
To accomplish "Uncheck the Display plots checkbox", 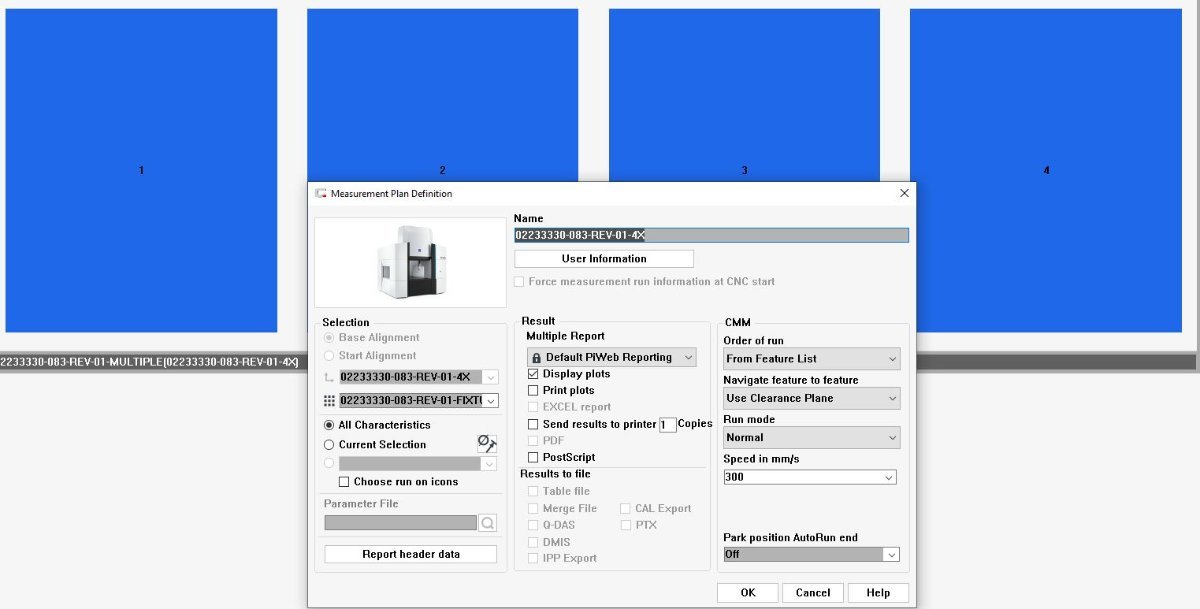I will 533,374.
